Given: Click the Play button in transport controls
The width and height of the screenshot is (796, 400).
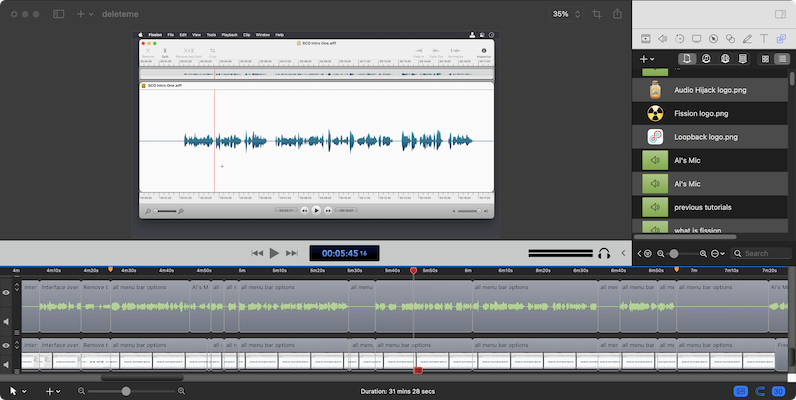Looking at the screenshot, I should (x=274, y=254).
